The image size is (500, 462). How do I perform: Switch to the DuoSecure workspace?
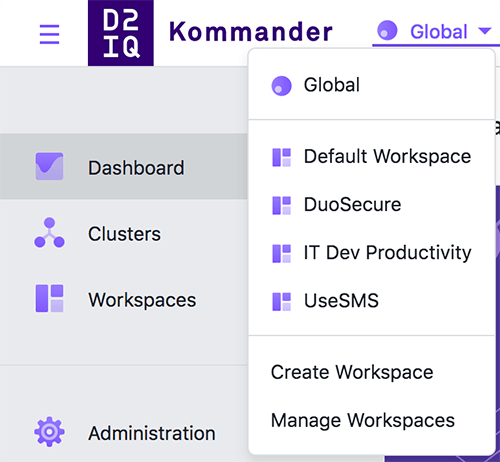coord(371,205)
